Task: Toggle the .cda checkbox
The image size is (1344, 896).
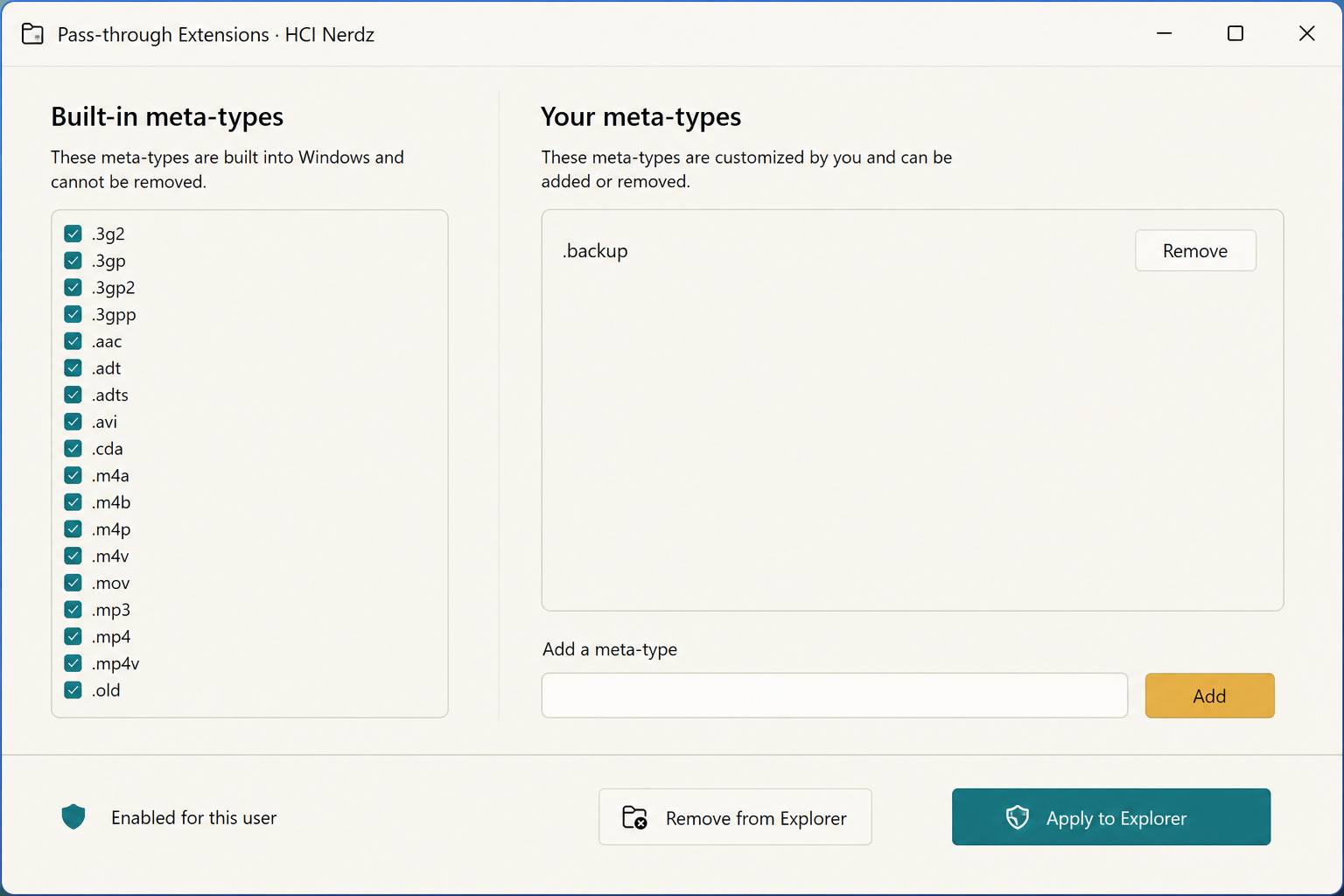Action: pyautogui.click(x=73, y=449)
